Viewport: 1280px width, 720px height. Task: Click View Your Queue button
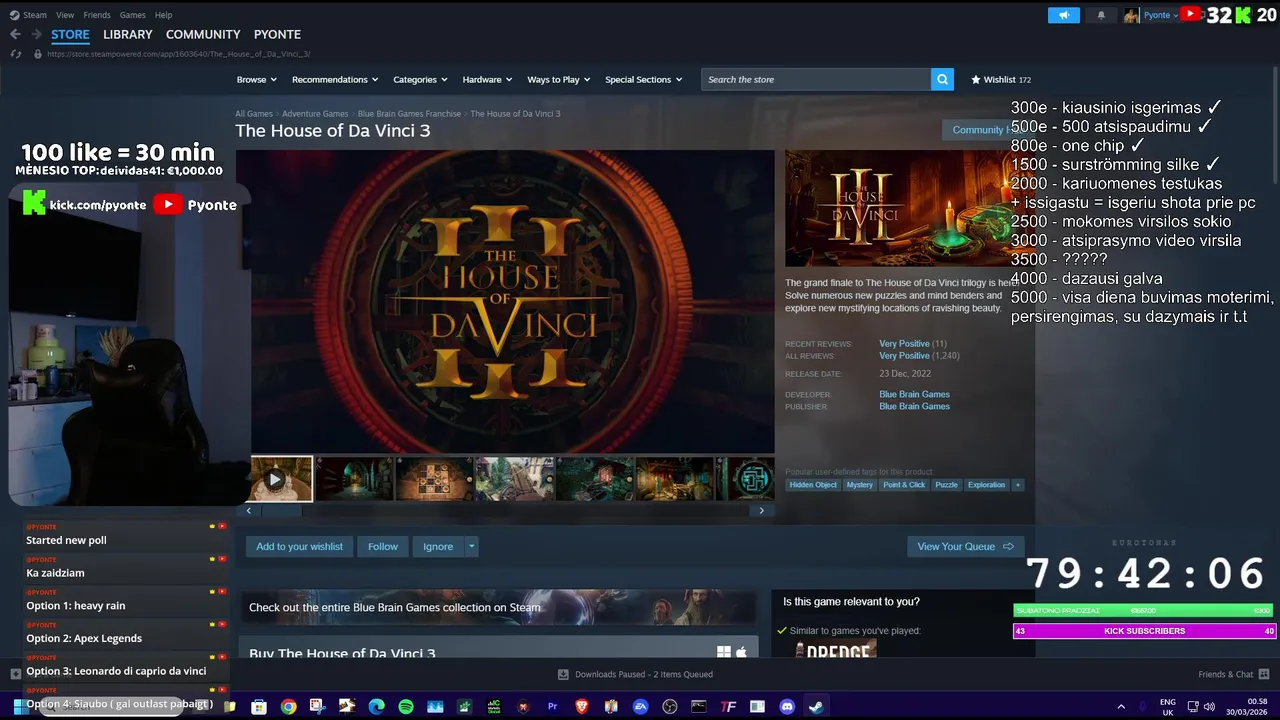965,546
